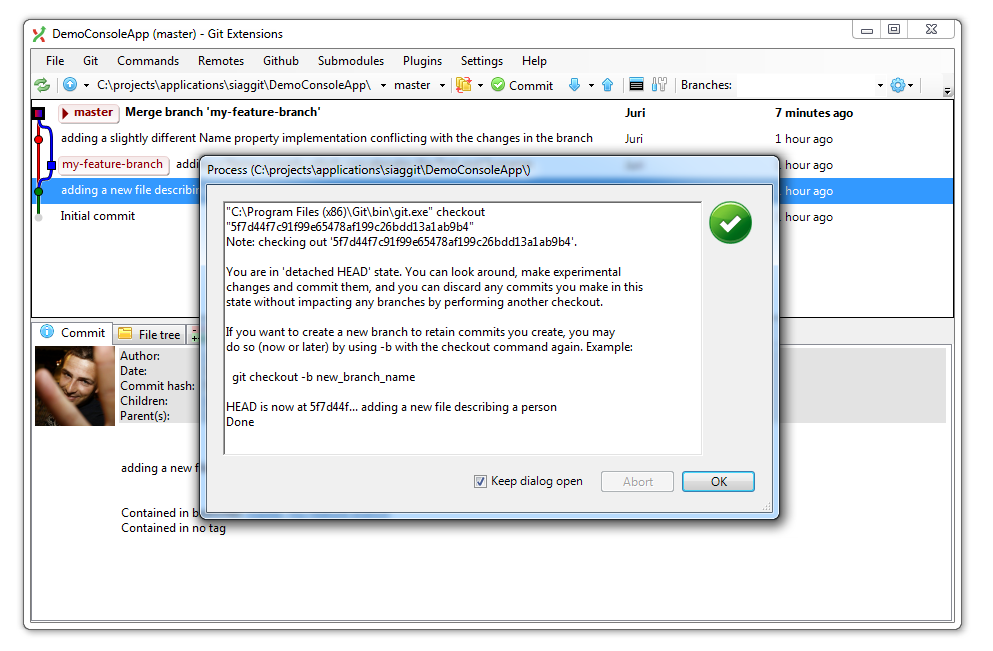
Task: Switch to the partially hidden Diff tab
Action: pos(194,334)
